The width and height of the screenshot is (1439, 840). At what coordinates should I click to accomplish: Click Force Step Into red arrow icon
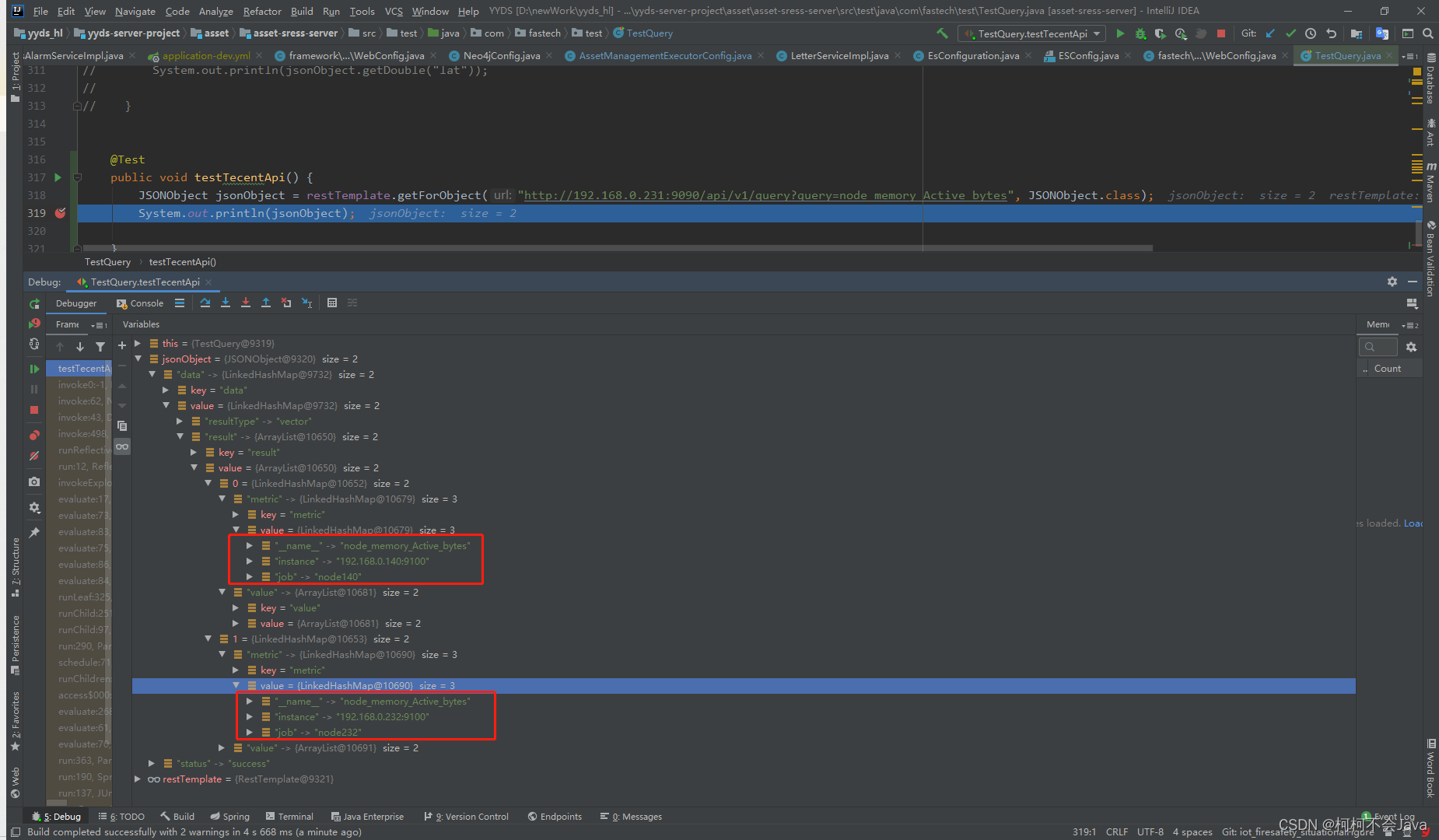[246, 303]
